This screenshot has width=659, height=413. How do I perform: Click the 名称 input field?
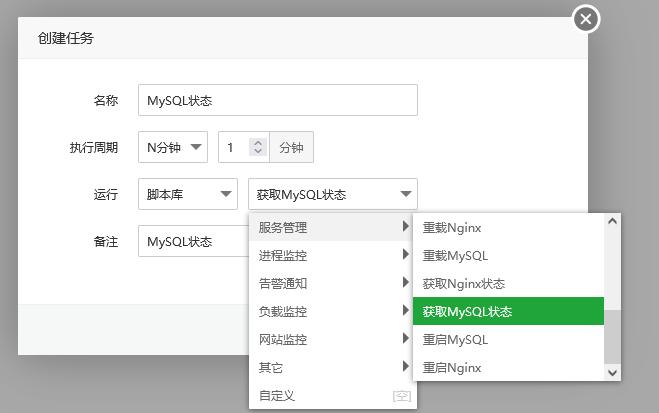point(277,100)
